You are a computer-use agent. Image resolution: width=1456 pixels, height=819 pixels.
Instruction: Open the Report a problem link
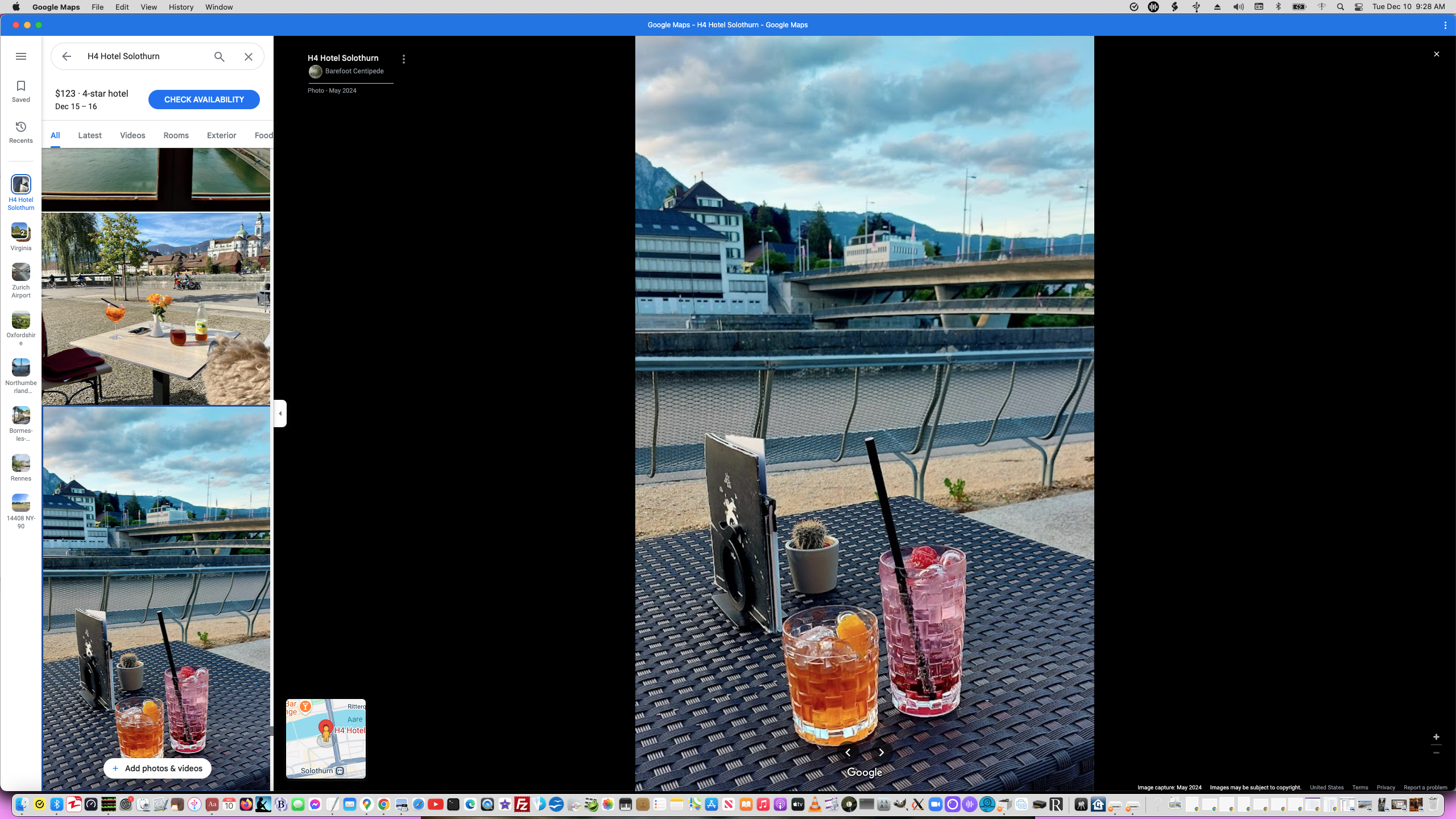1425,788
